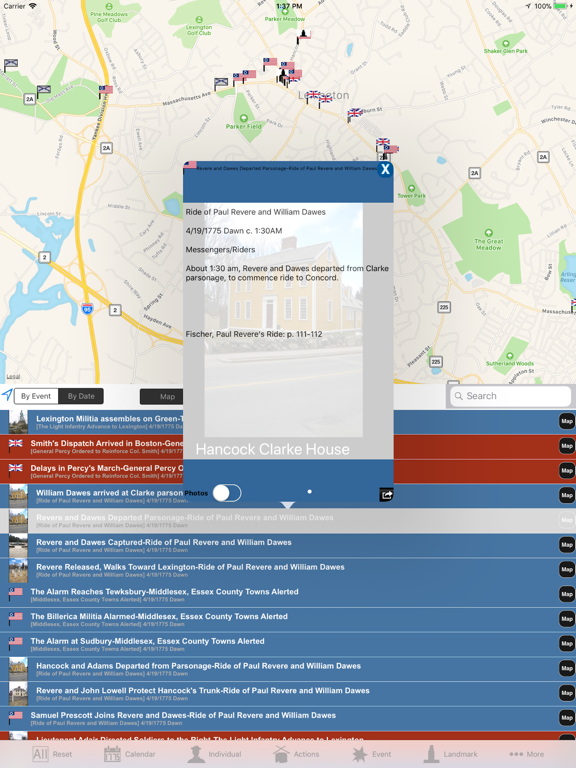Select highlighted Revere and Dawes Departed Parsonage row

point(288,521)
